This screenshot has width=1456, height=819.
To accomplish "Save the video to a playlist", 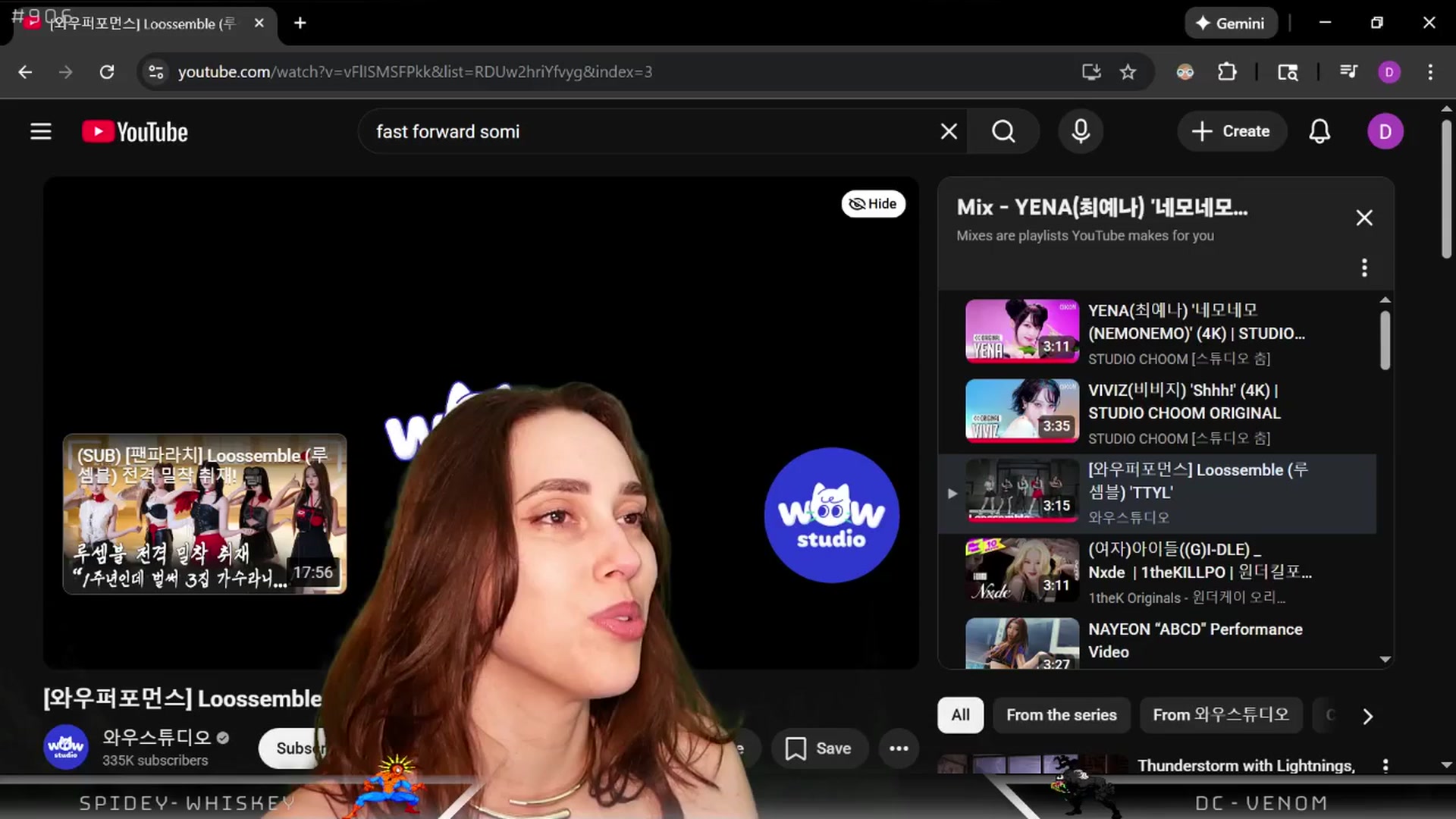I will pyautogui.click(x=818, y=748).
